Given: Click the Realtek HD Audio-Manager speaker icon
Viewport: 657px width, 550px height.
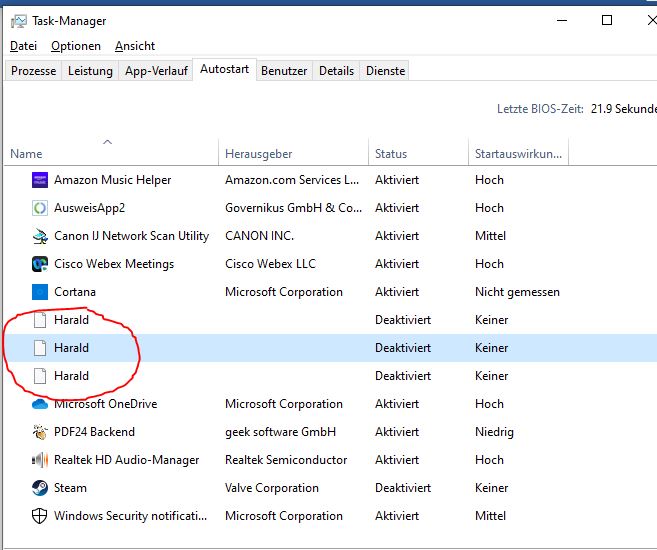Looking at the screenshot, I should point(40,460).
